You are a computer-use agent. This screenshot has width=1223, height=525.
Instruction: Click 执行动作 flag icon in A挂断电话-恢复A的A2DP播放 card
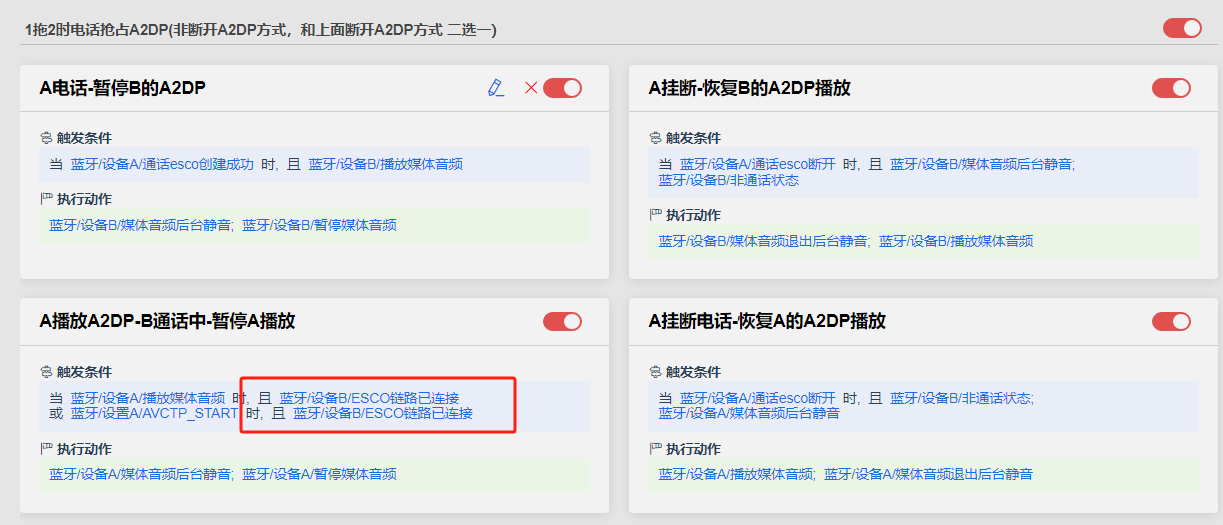point(655,449)
